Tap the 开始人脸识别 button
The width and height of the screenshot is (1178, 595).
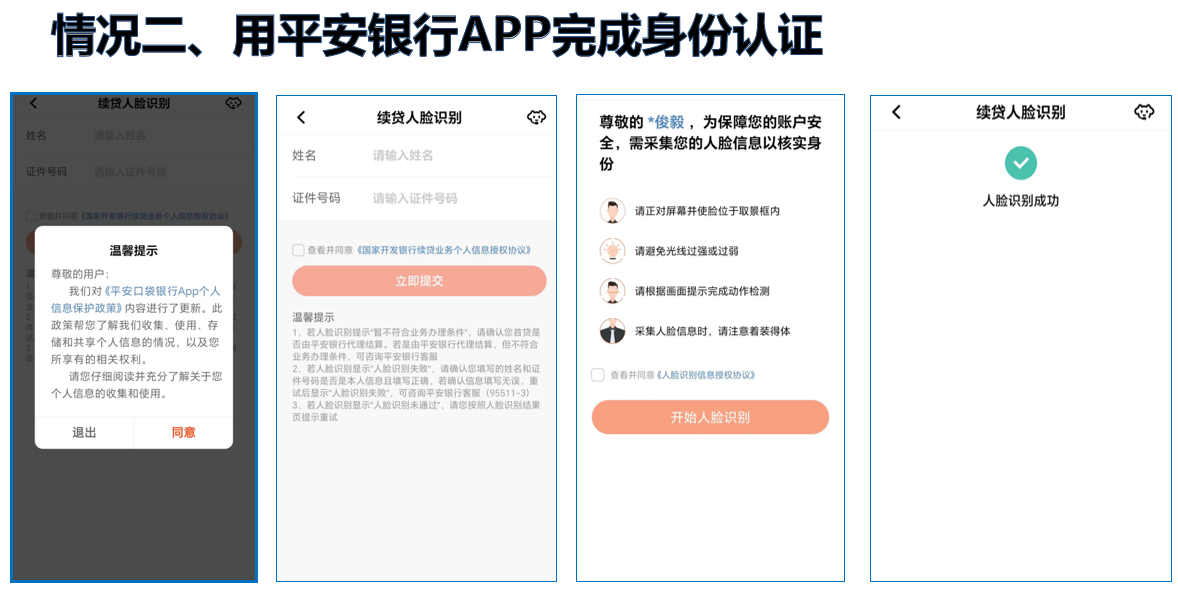pyautogui.click(x=710, y=417)
